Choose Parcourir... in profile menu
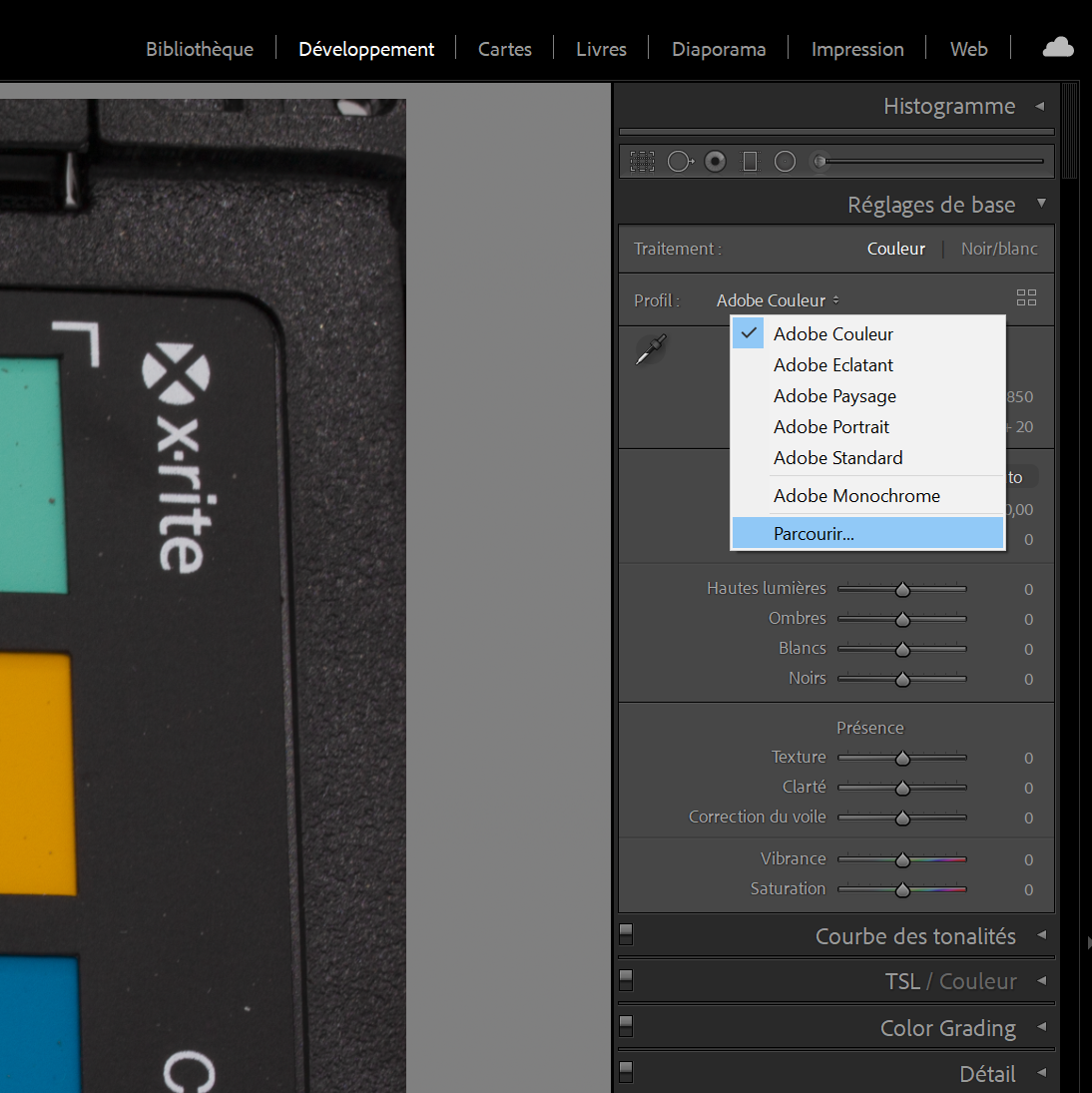The image size is (1092, 1093). [x=867, y=533]
